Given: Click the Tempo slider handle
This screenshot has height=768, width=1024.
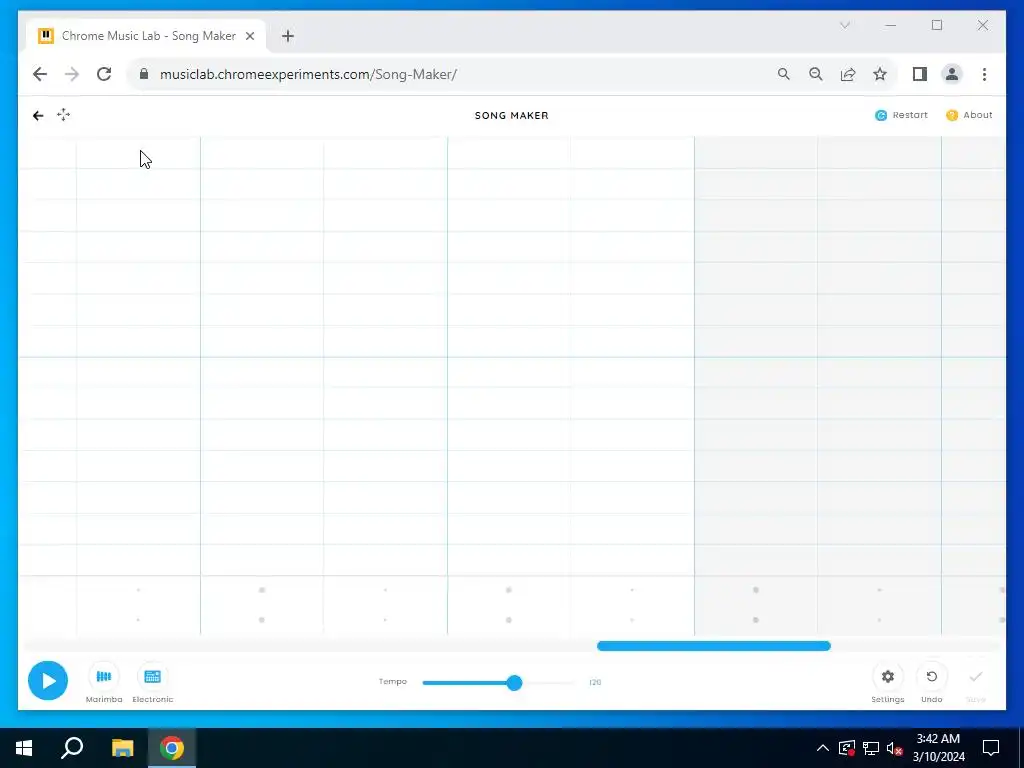Looking at the screenshot, I should coord(515,683).
